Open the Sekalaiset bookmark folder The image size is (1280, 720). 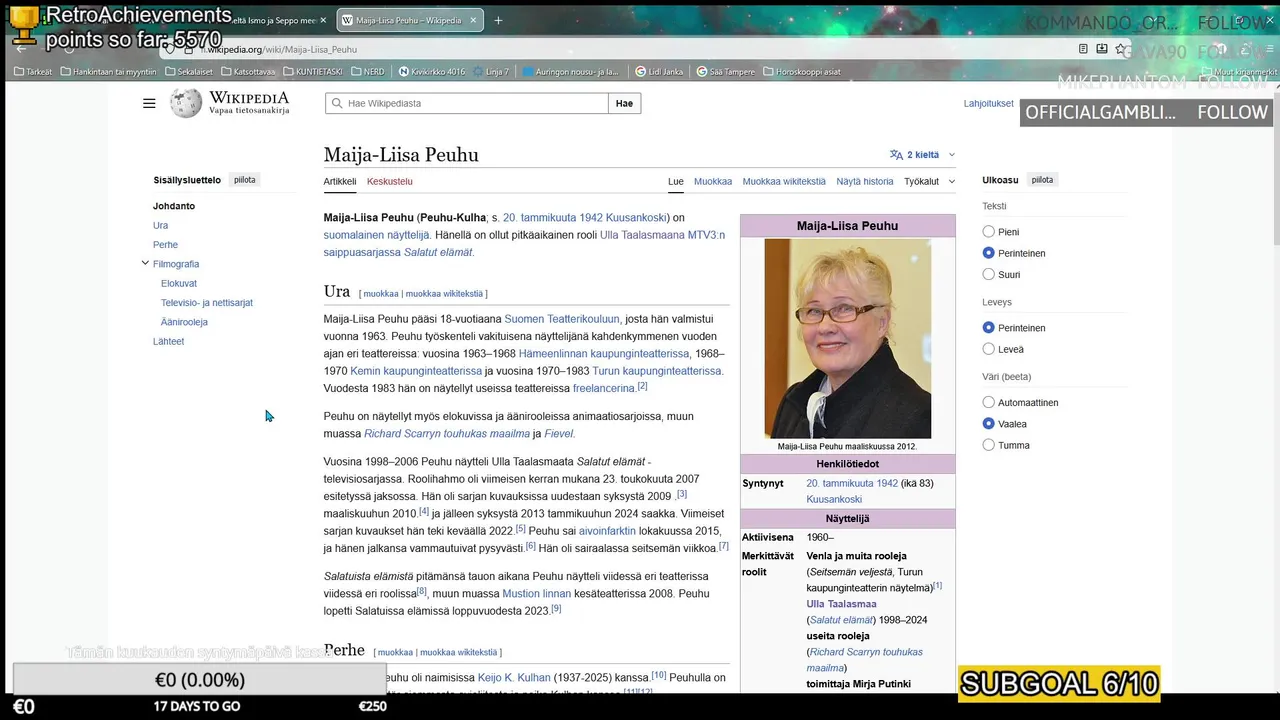click(x=189, y=71)
